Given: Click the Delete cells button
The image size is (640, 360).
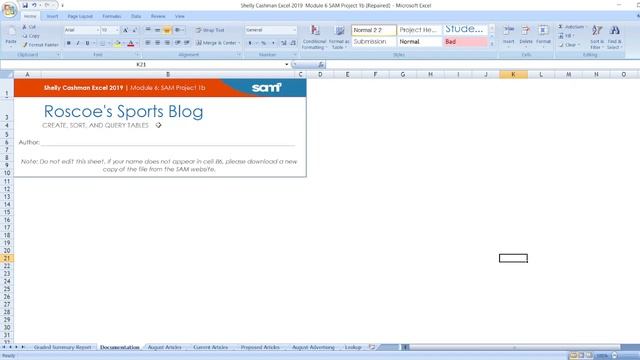Looking at the screenshot, I should [x=526, y=36].
